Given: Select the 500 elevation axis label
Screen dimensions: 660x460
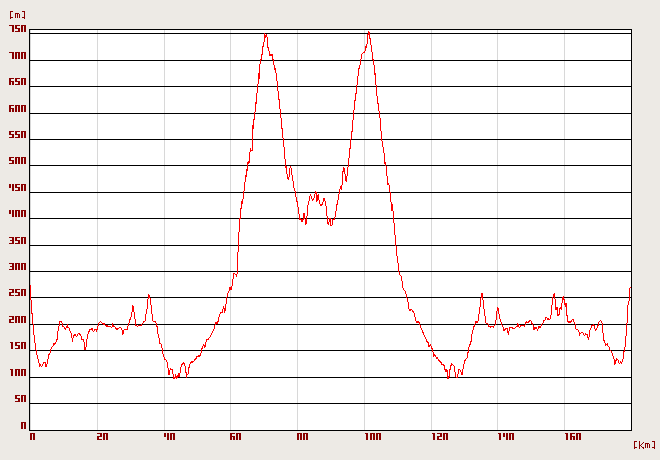Looking at the screenshot, I should tap(17, 162).
